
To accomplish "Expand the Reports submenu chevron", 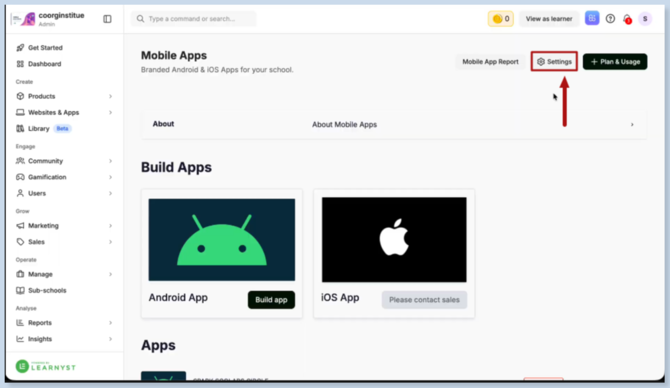I will (110, 323).
